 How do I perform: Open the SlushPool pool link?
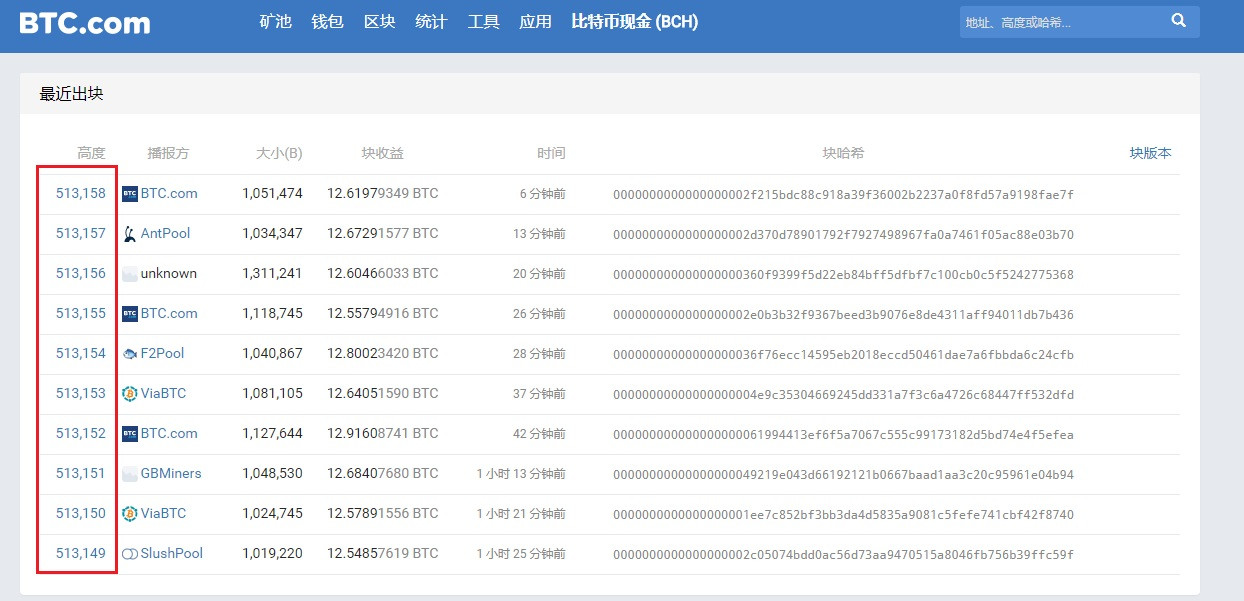(172, 553)
